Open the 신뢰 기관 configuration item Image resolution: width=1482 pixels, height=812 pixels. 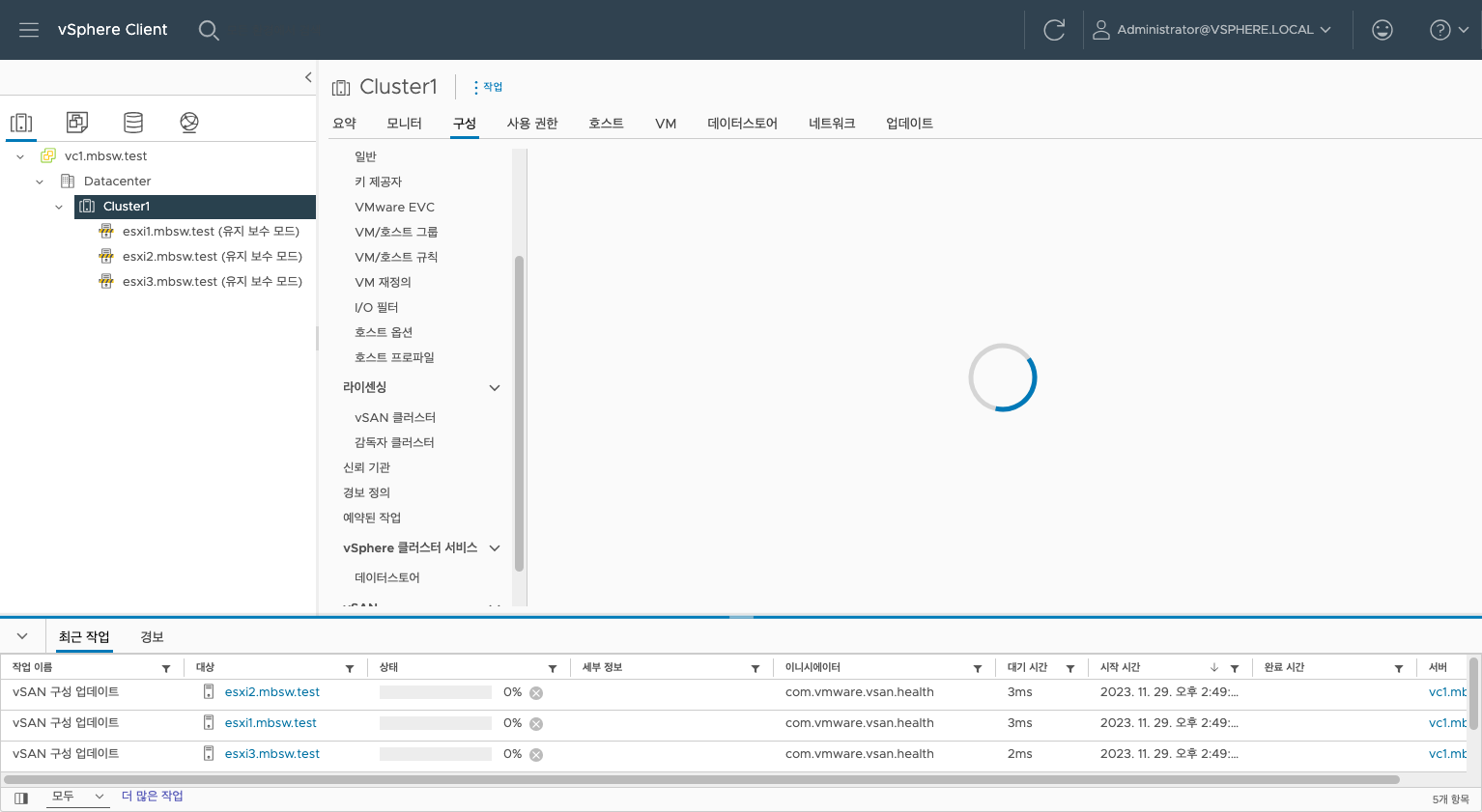click(x=366, y=467)
